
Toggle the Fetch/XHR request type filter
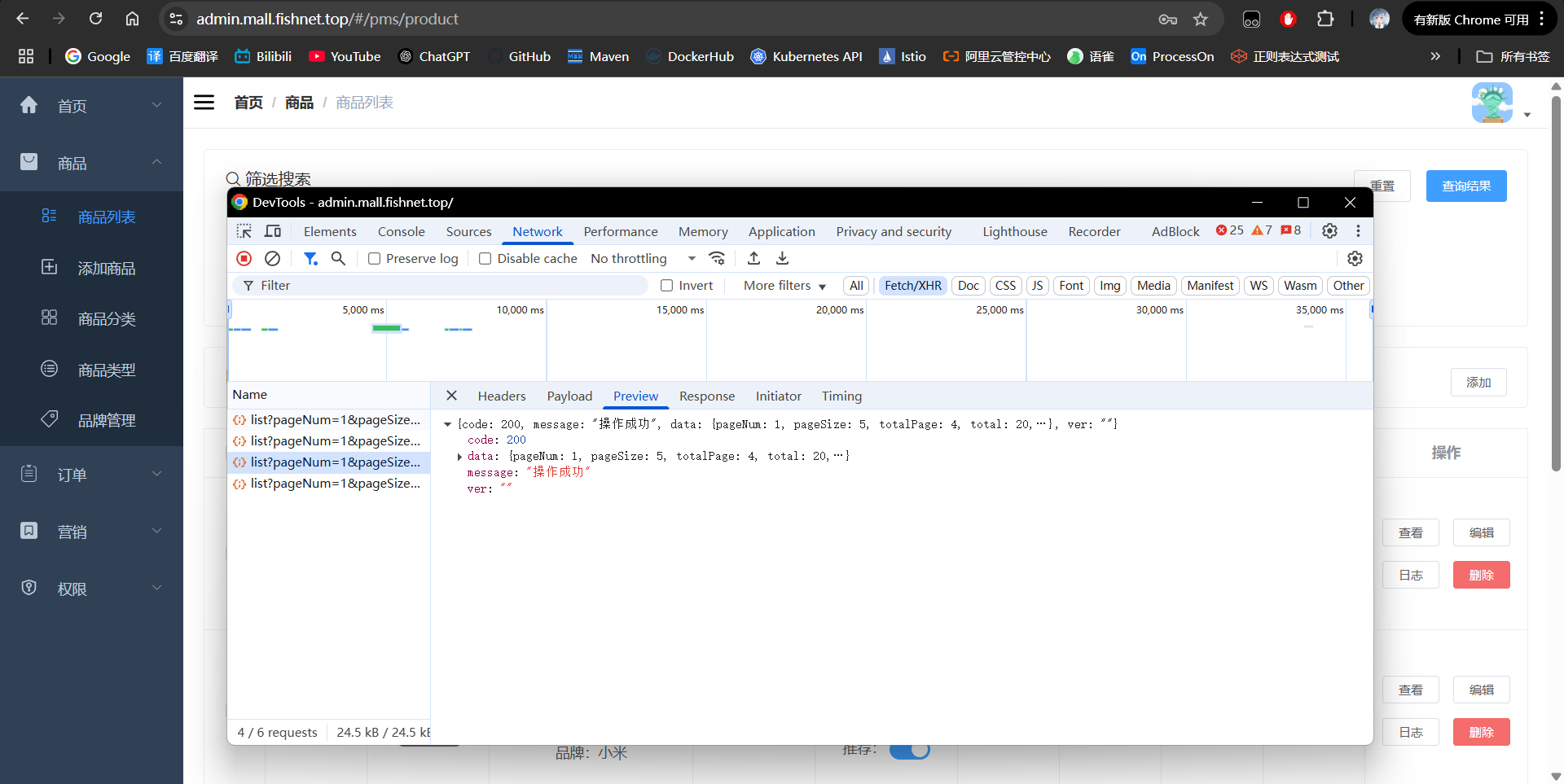click(913, 285)
